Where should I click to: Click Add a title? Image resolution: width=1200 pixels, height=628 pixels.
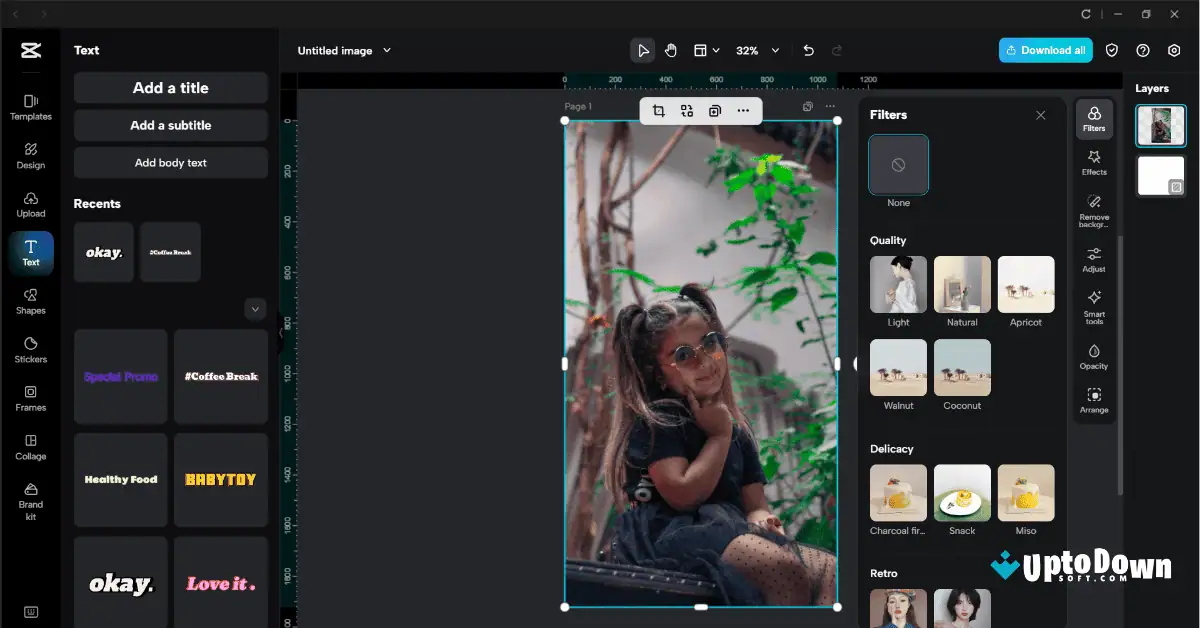[170, 88]
